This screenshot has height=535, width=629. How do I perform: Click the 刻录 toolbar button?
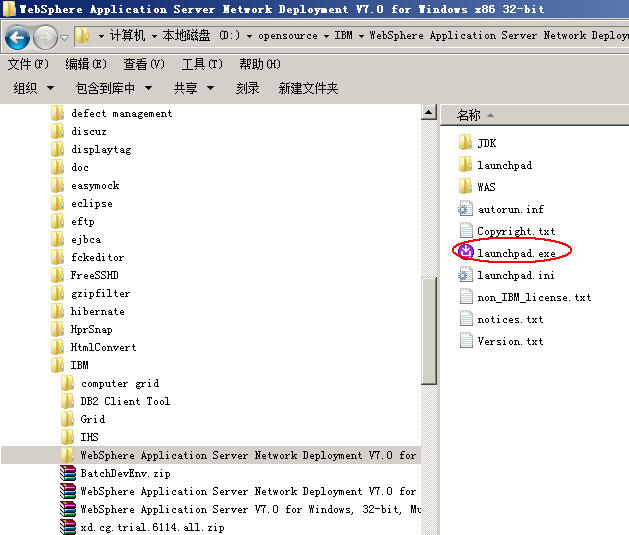(x=247, y=88)
